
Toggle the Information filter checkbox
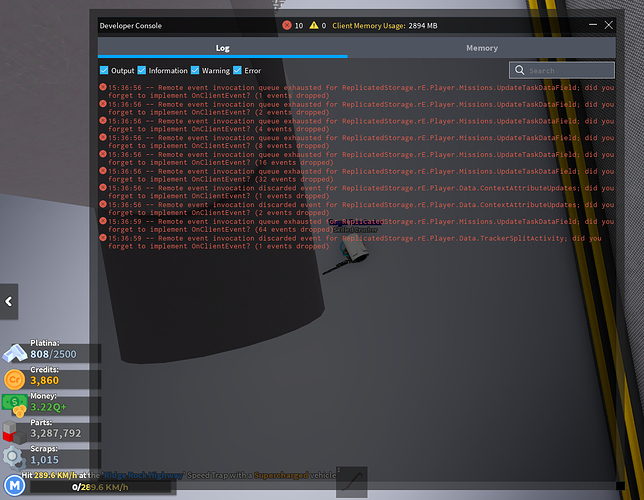[142, 70]
